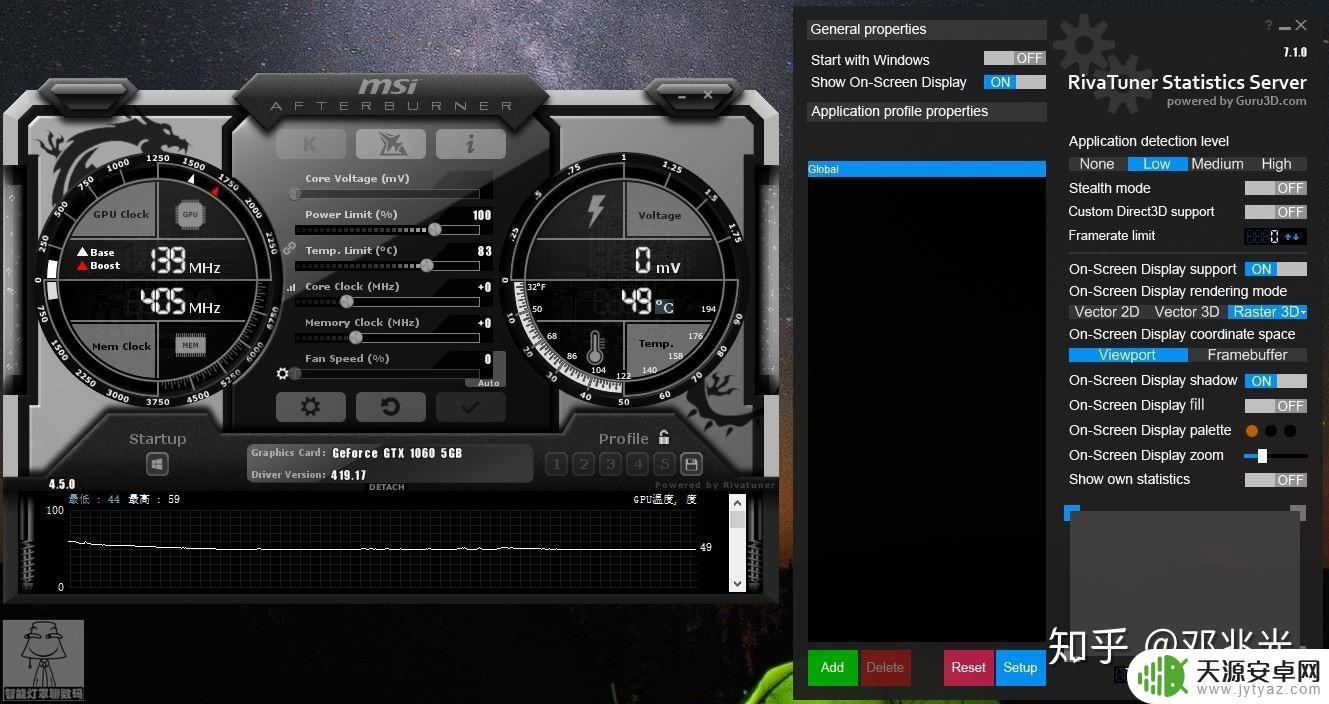Image resolution: width=1329 pixels, height=704 pixels.
Task: Toggle the Startup Windows logo button
Action: (x=158, y=465)
